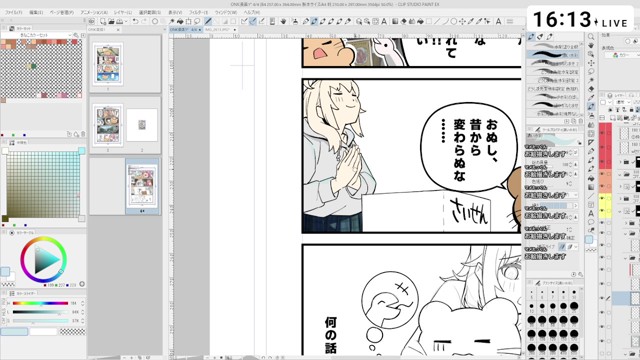Screen dimensions: 640x360
Task: Select the first sub tool group pen tab
Action: point(531,36)
